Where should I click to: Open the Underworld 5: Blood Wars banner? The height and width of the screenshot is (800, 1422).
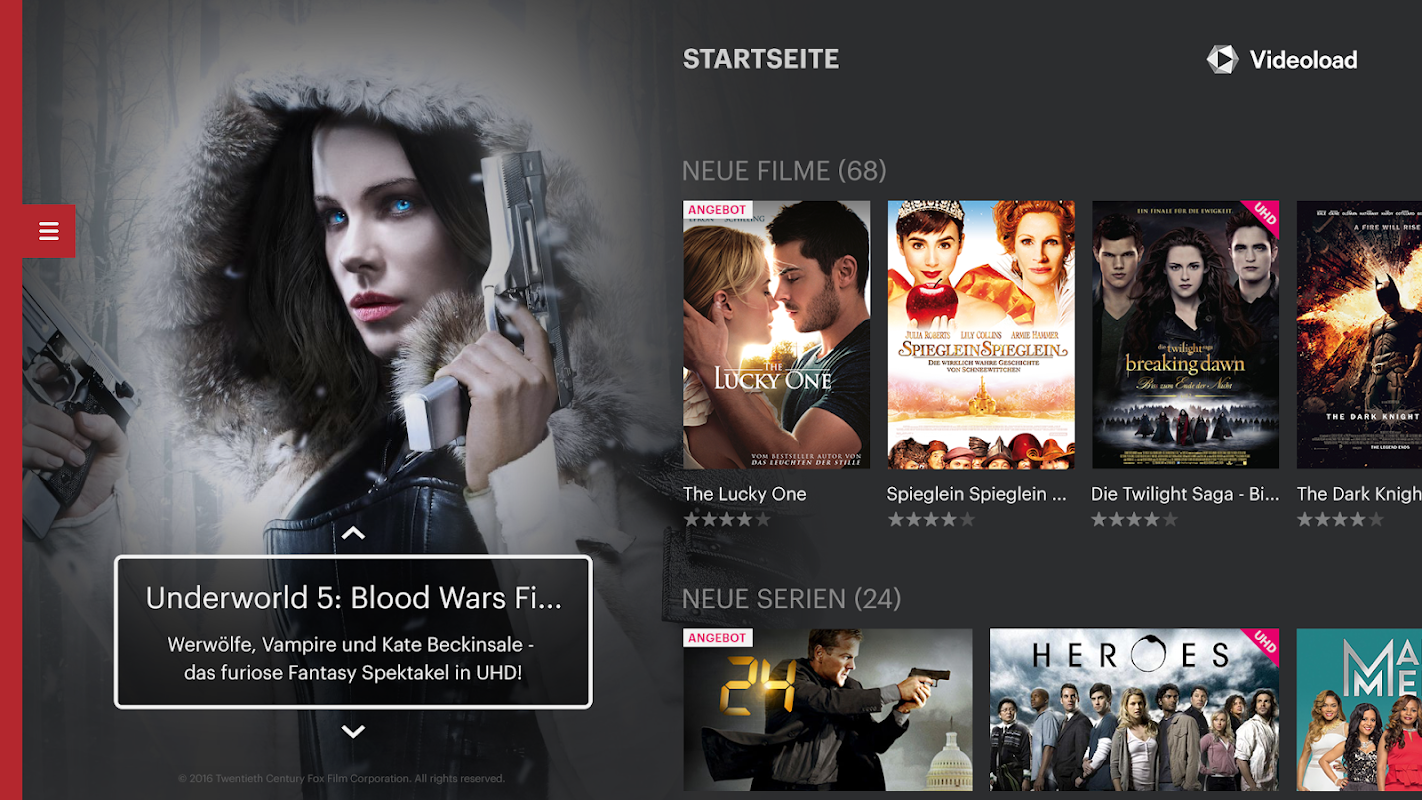(353, 632)
